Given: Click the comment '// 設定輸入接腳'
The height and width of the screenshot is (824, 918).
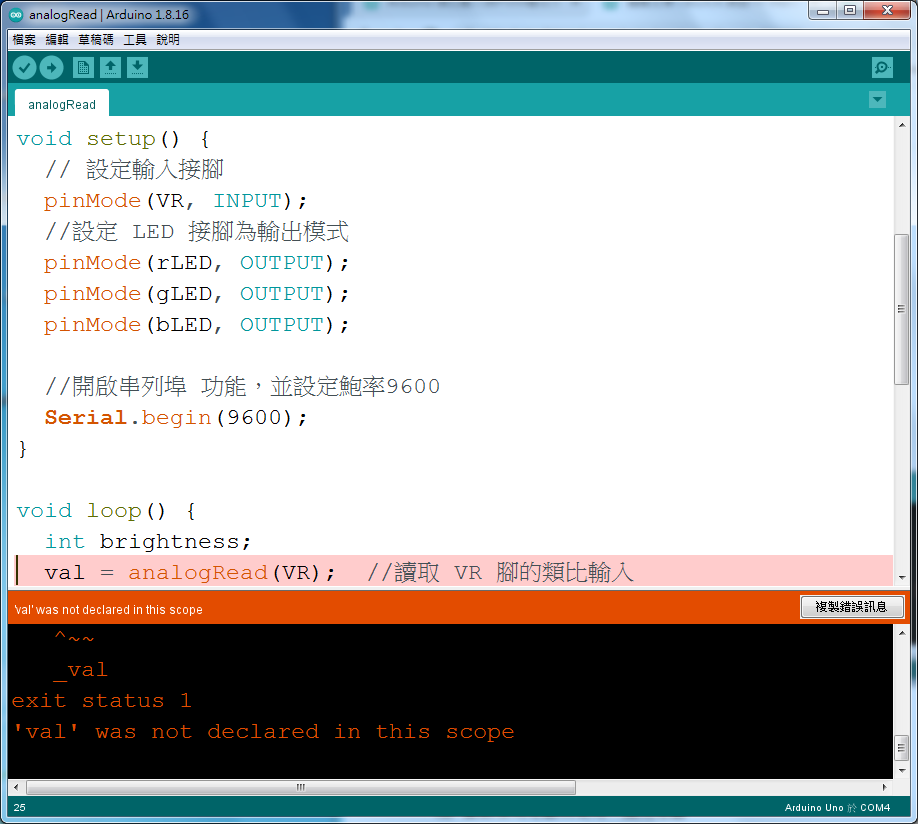Looking at the screenshot, I should coord(134,170).
